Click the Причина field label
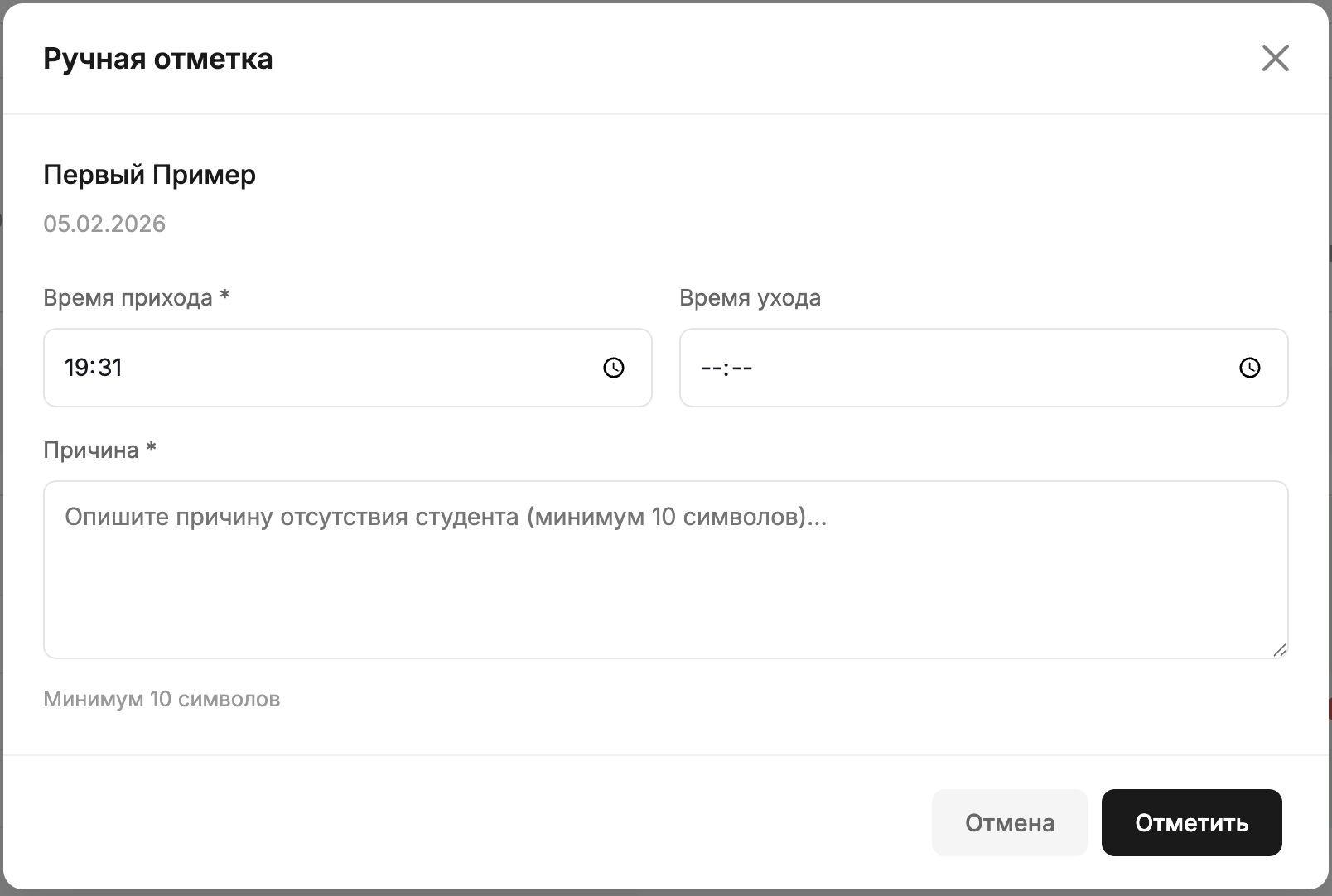The width and height of the screenshot is (1332, 896). (91, 448)
